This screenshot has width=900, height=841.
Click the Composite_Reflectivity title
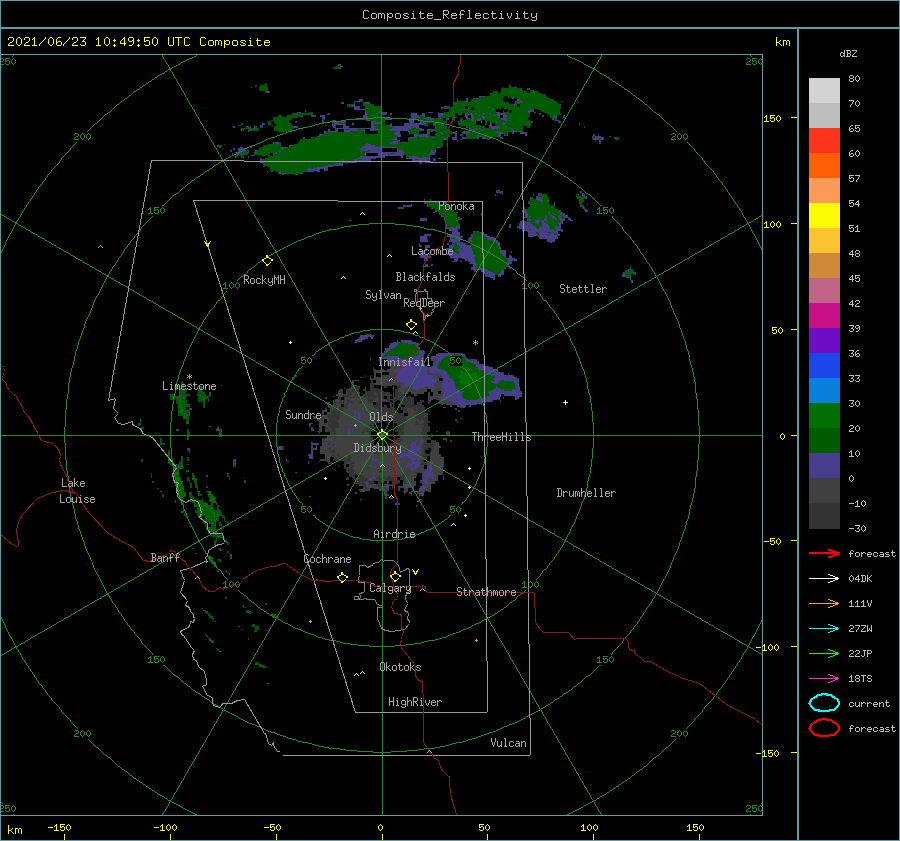click(450, 15)
